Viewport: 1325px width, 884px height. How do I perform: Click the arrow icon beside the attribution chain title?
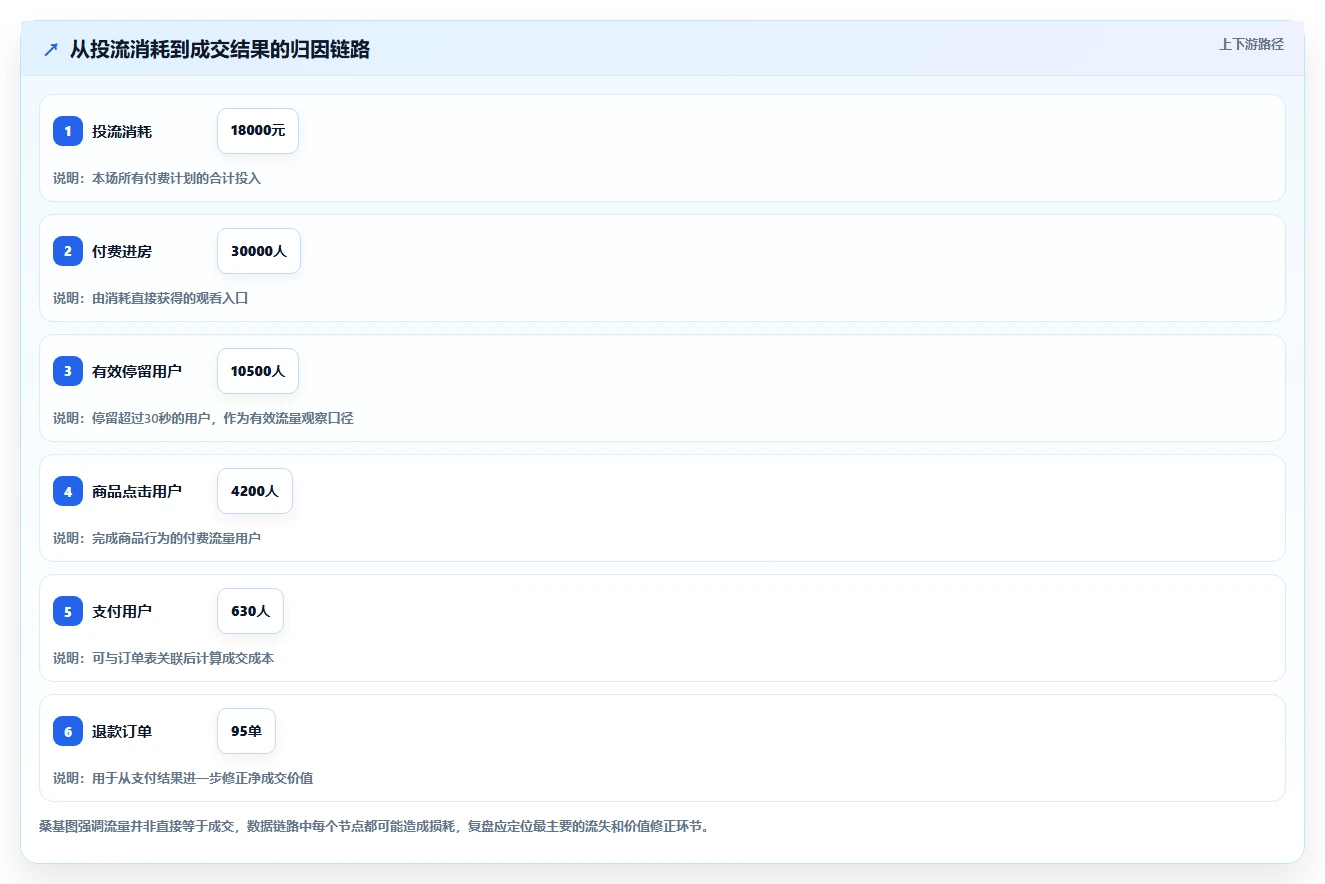click(x=51, y=50)
